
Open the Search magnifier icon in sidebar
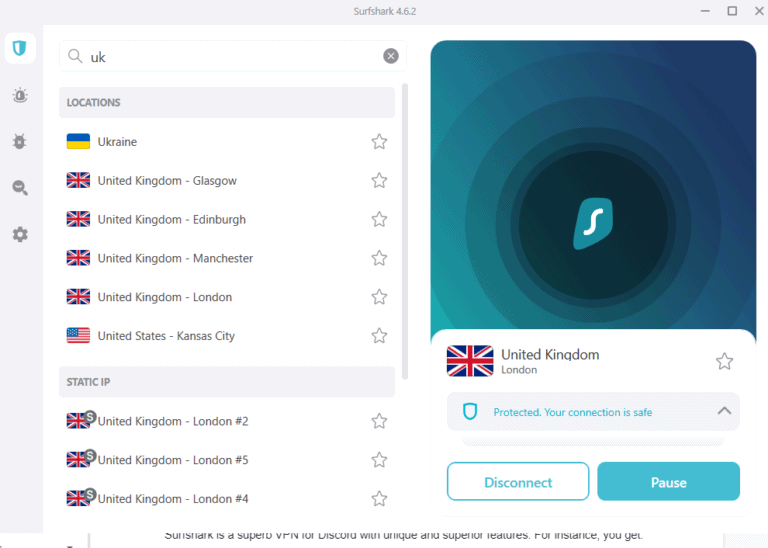tap(19, 187)
